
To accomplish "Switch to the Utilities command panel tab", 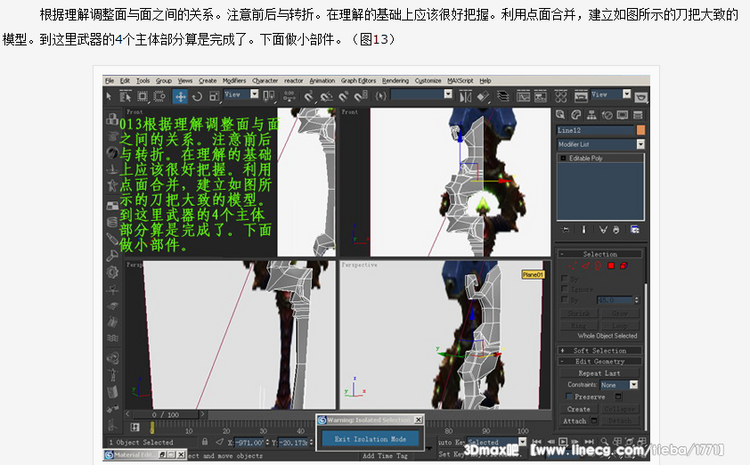I will 638,115.
